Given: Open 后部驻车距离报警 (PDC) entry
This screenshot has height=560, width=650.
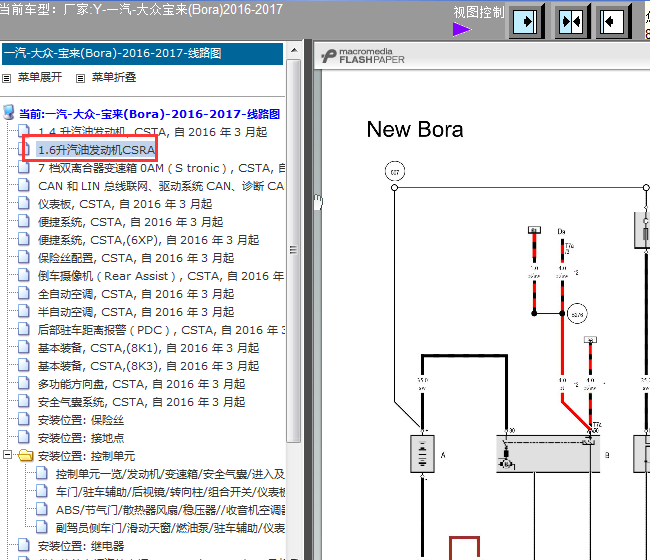Looking at the screenshot, I should coord(161,330).
